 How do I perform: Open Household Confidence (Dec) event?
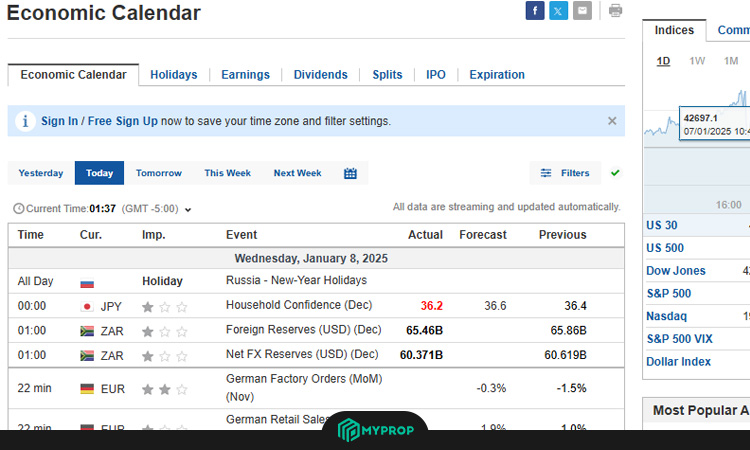click(299, 305)
